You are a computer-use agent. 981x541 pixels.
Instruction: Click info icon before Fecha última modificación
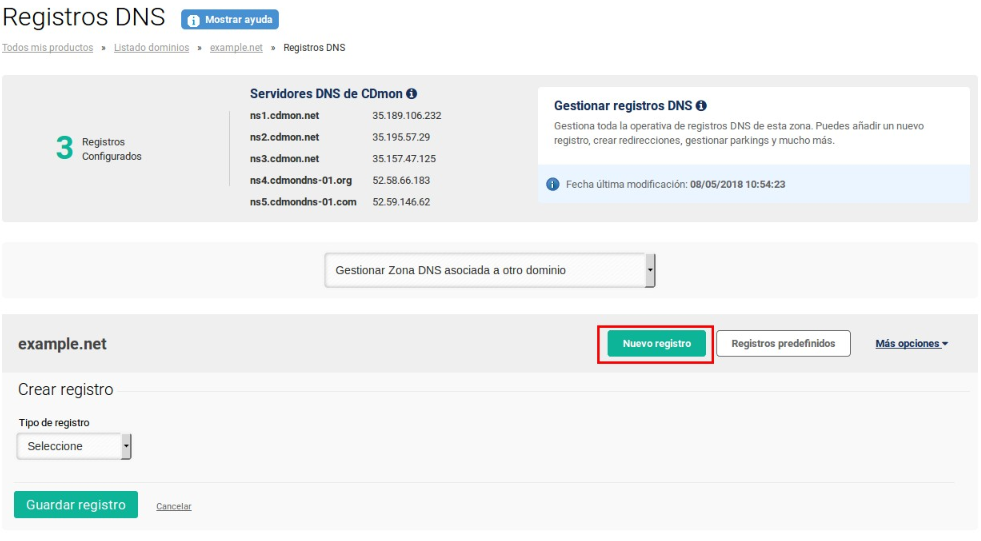pyautogui.click(x=552, y=184)
